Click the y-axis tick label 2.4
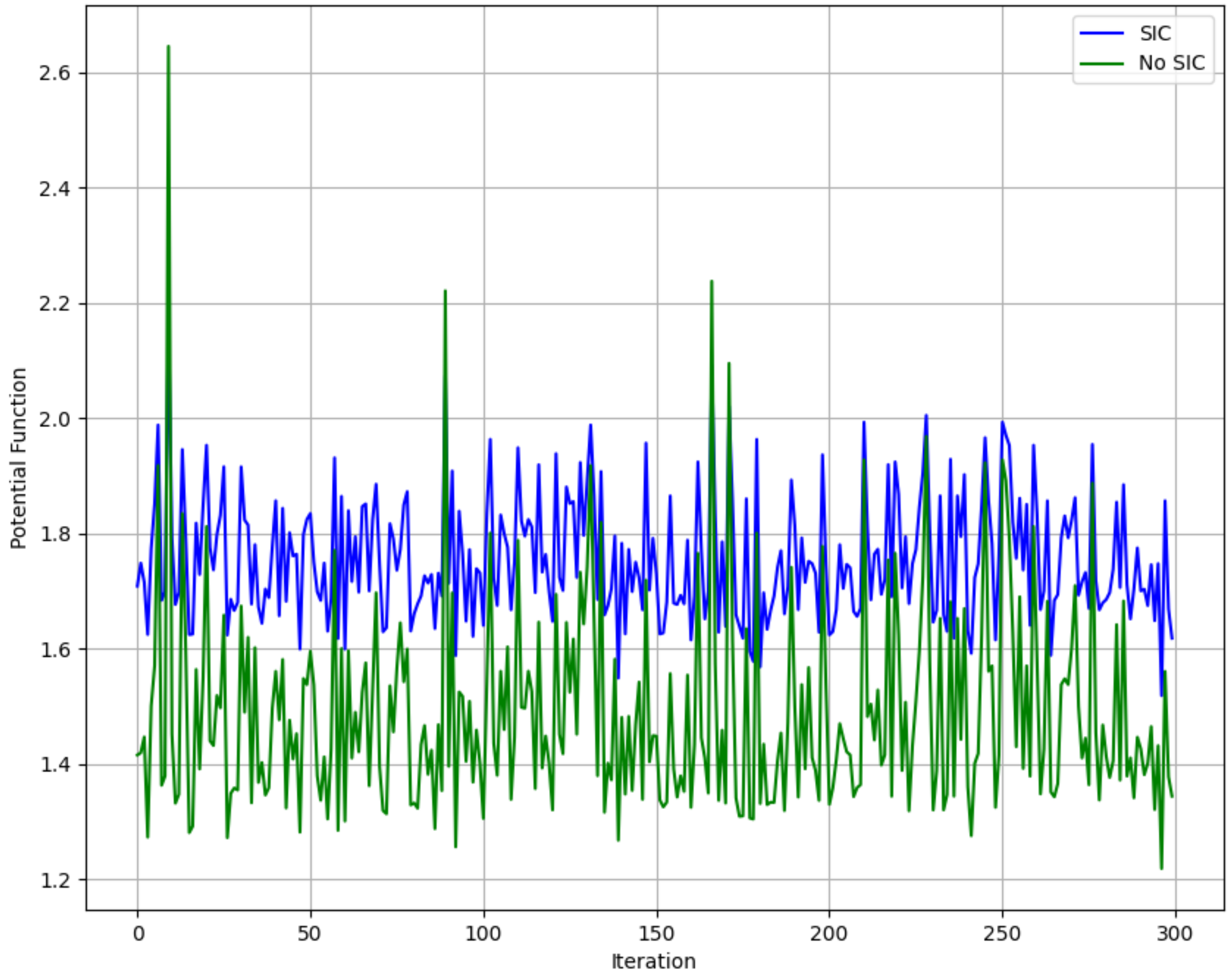 point(54,188)
